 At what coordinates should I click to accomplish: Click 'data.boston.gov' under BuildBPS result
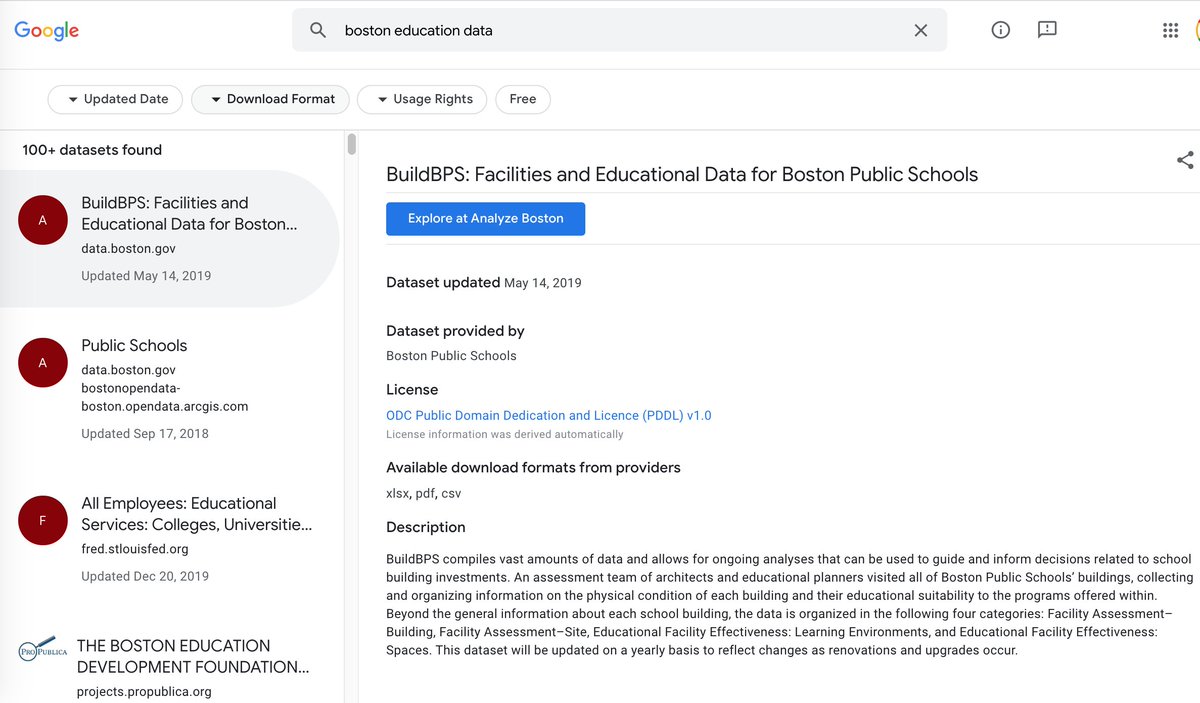[x=128, y=250]
